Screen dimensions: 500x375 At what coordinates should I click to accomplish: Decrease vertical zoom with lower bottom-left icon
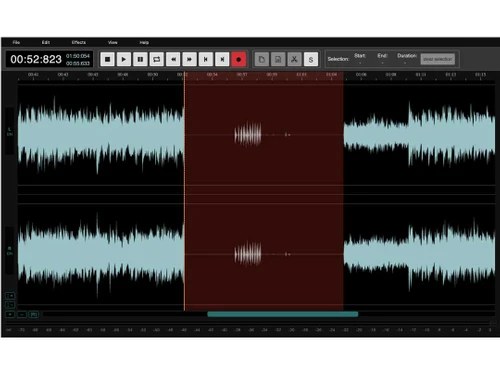click(10, 305)
